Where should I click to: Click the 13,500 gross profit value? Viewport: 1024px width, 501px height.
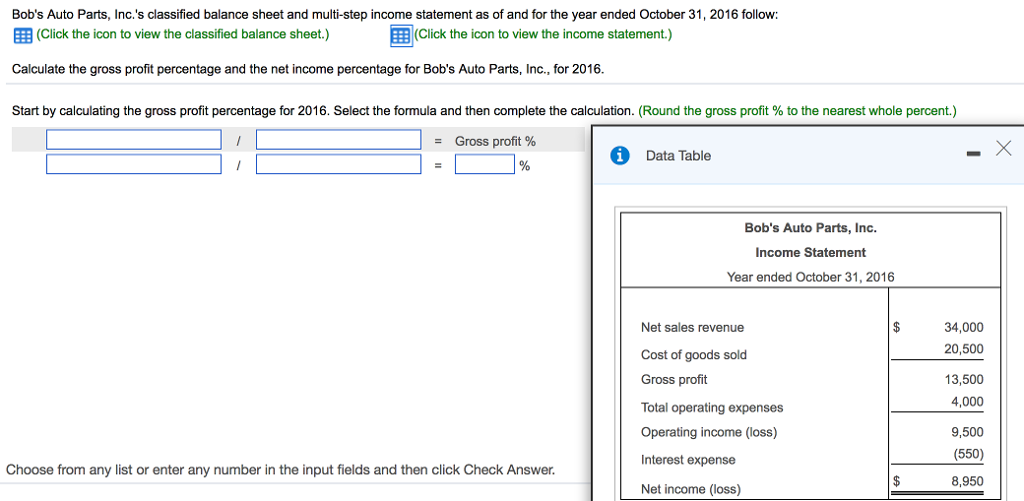click(x=963, y=380)
